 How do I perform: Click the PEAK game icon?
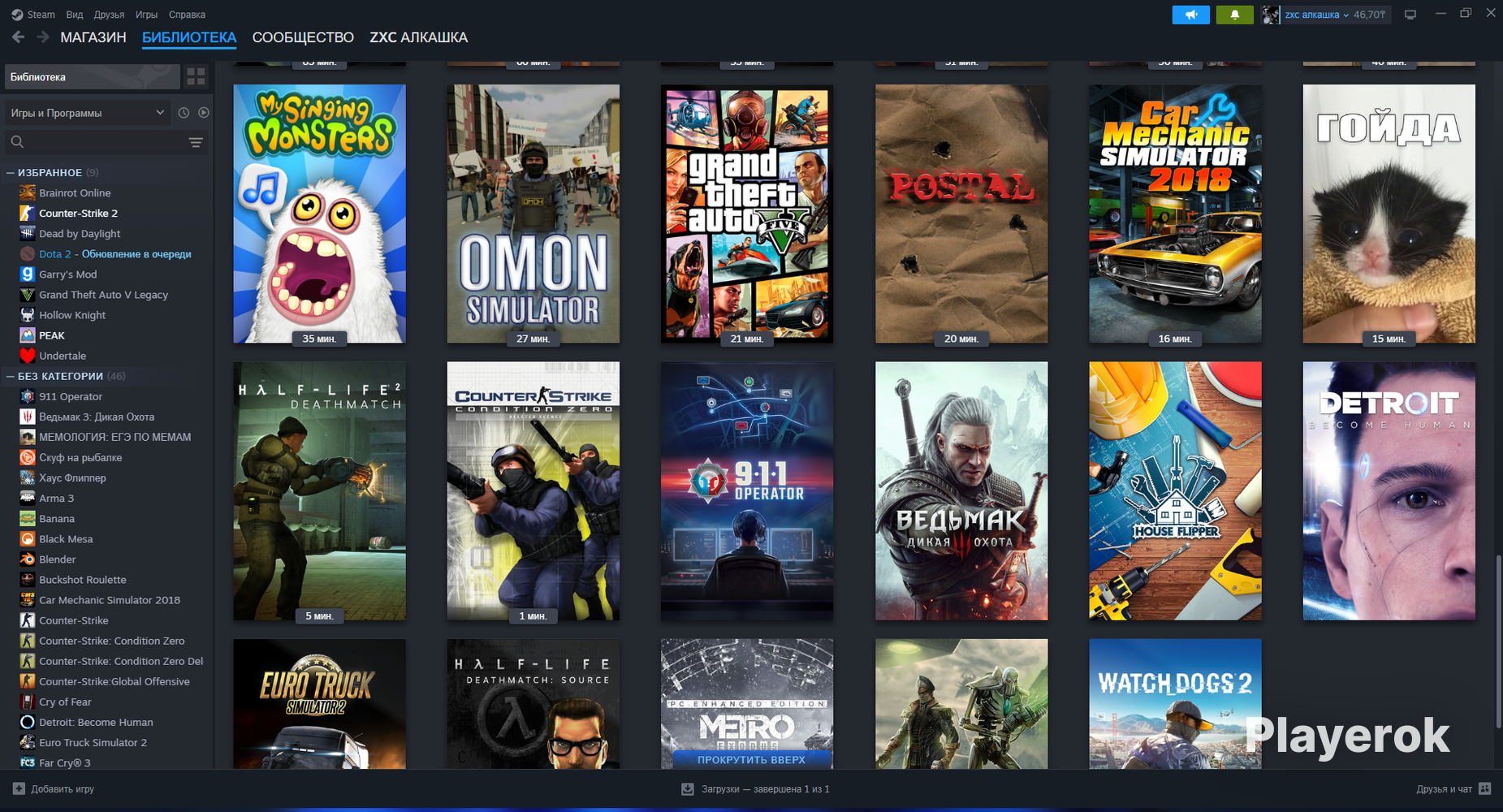point(28,335)
